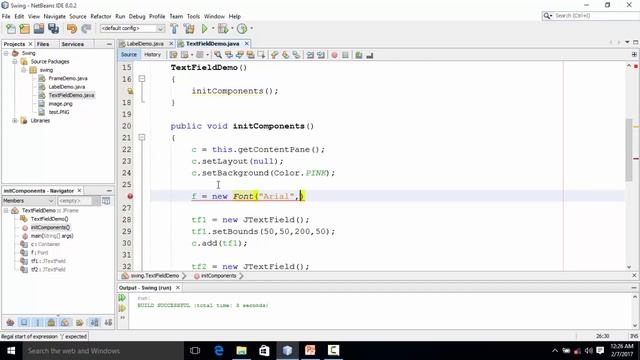Click the Profile Project clock icon
The width and height of the screenshot is (640, 360).
(x=242, y=29)
